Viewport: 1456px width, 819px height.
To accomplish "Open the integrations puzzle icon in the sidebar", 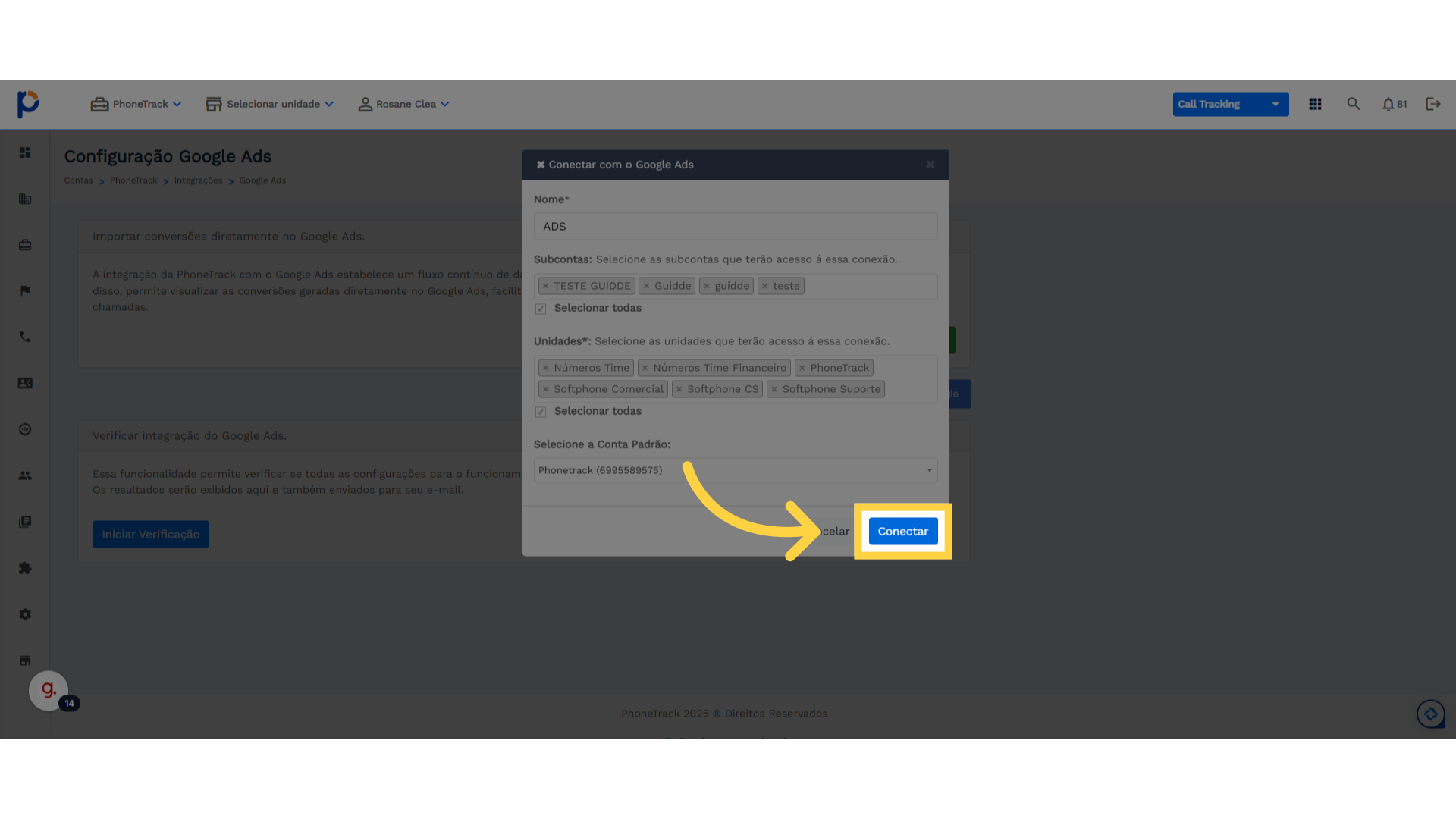I will pyautogui.click(x=25, y=568).
